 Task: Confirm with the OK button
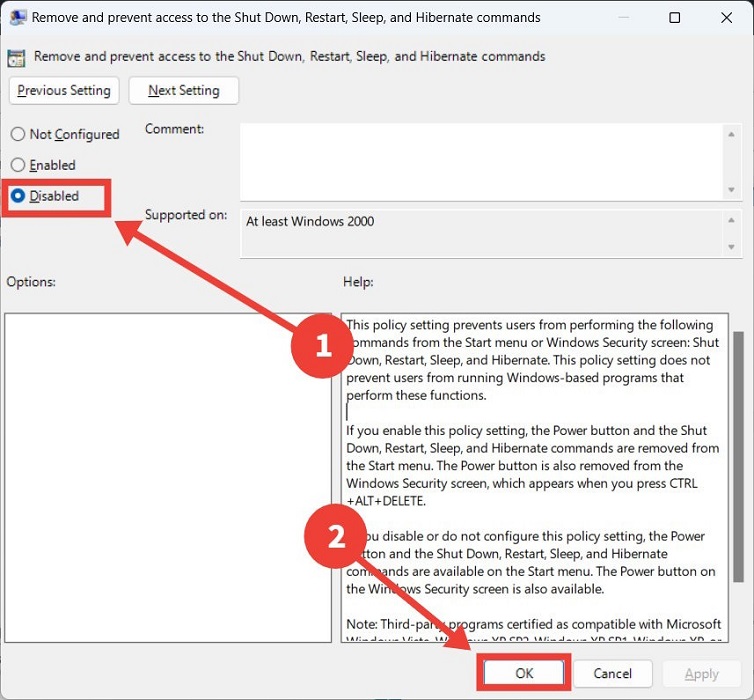(524, 673)
